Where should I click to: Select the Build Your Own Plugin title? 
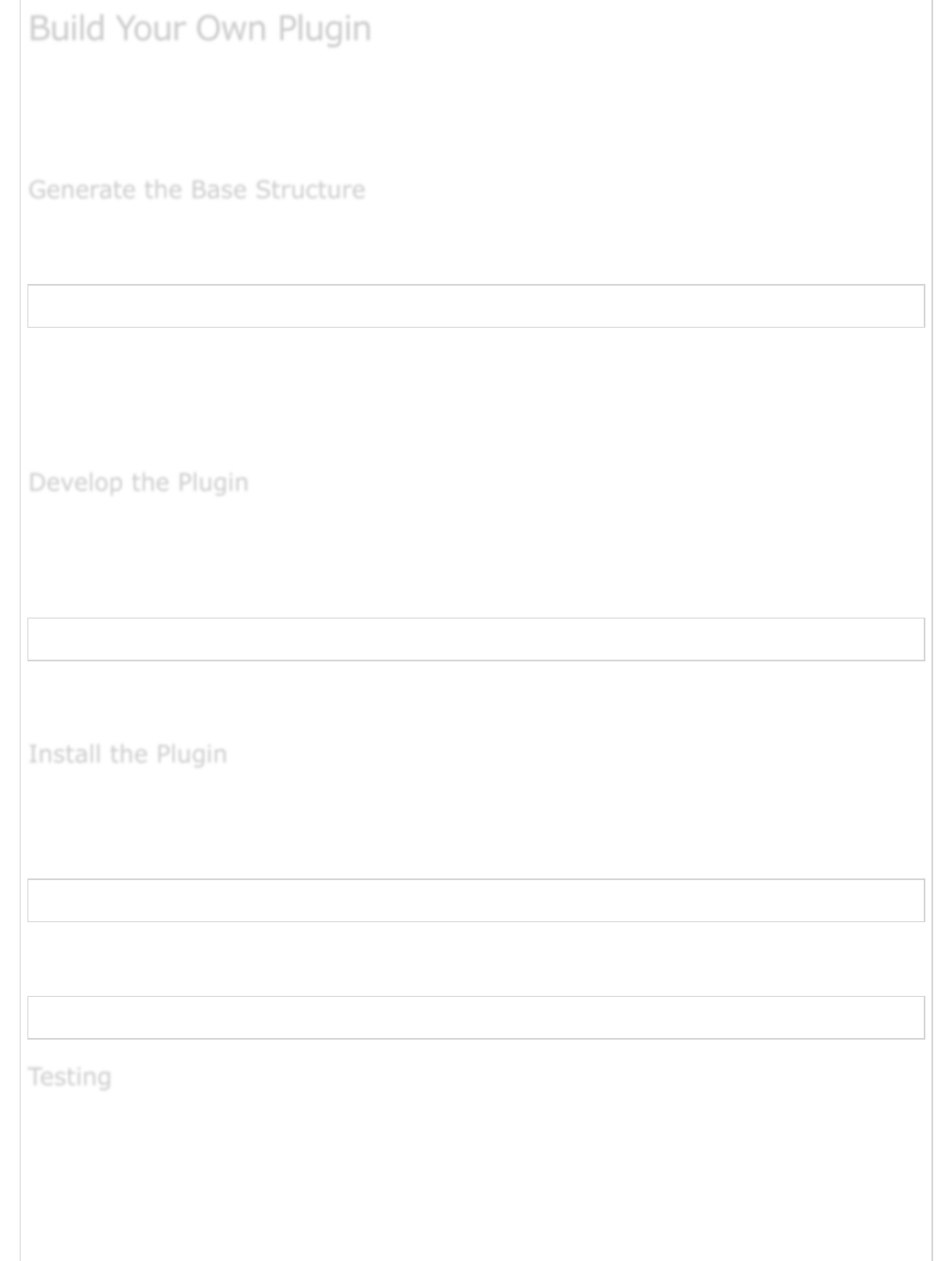click(x=200, y=29)
